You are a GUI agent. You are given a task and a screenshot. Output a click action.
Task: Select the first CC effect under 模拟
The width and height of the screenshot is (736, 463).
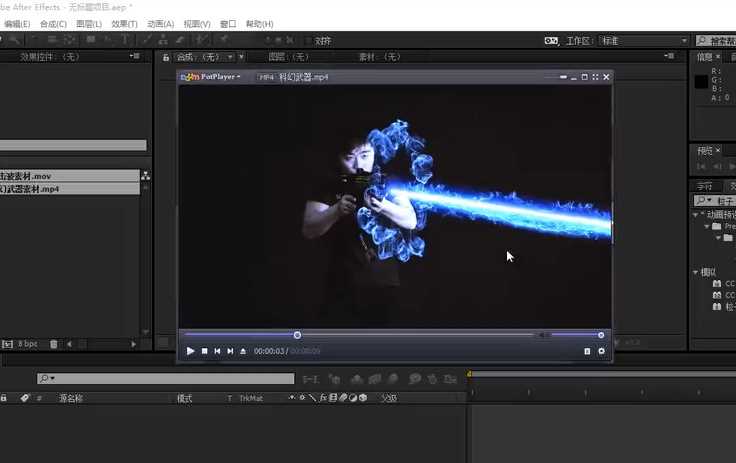coord(723,284)
